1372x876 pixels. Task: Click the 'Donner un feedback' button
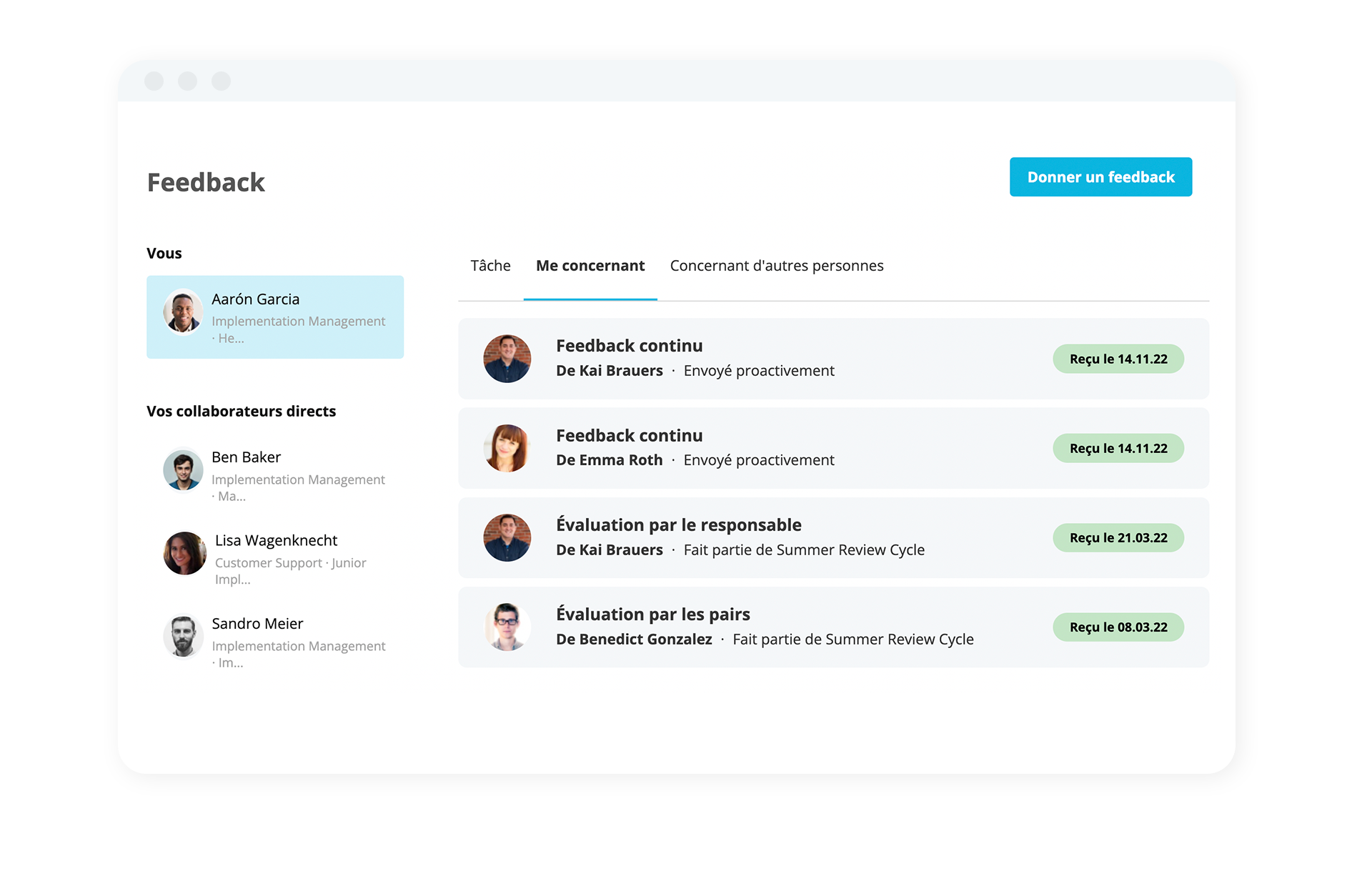(x=1101, y=176)
